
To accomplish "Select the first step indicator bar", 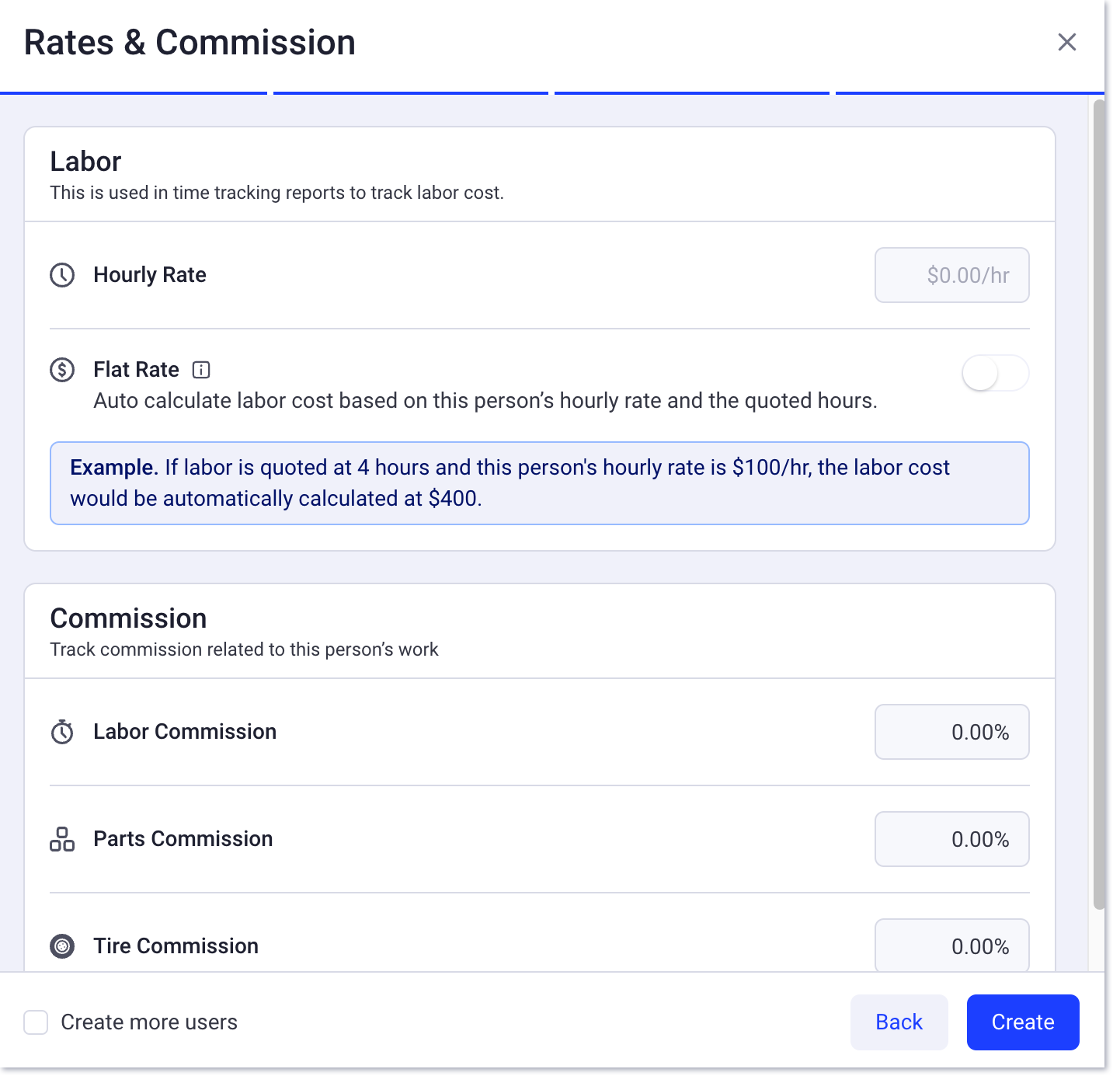I will point(134,93).
